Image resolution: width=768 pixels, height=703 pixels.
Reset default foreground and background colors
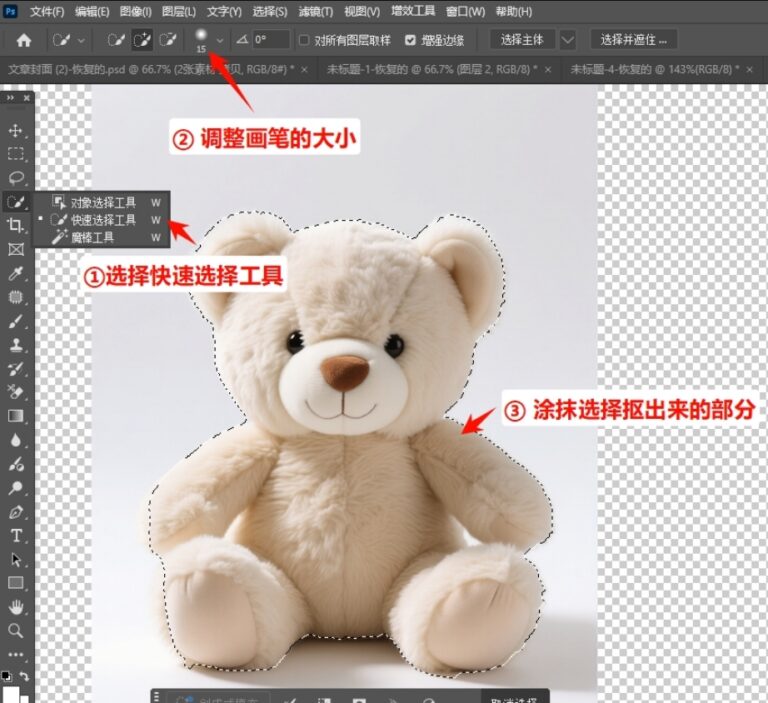coord(6,677)
